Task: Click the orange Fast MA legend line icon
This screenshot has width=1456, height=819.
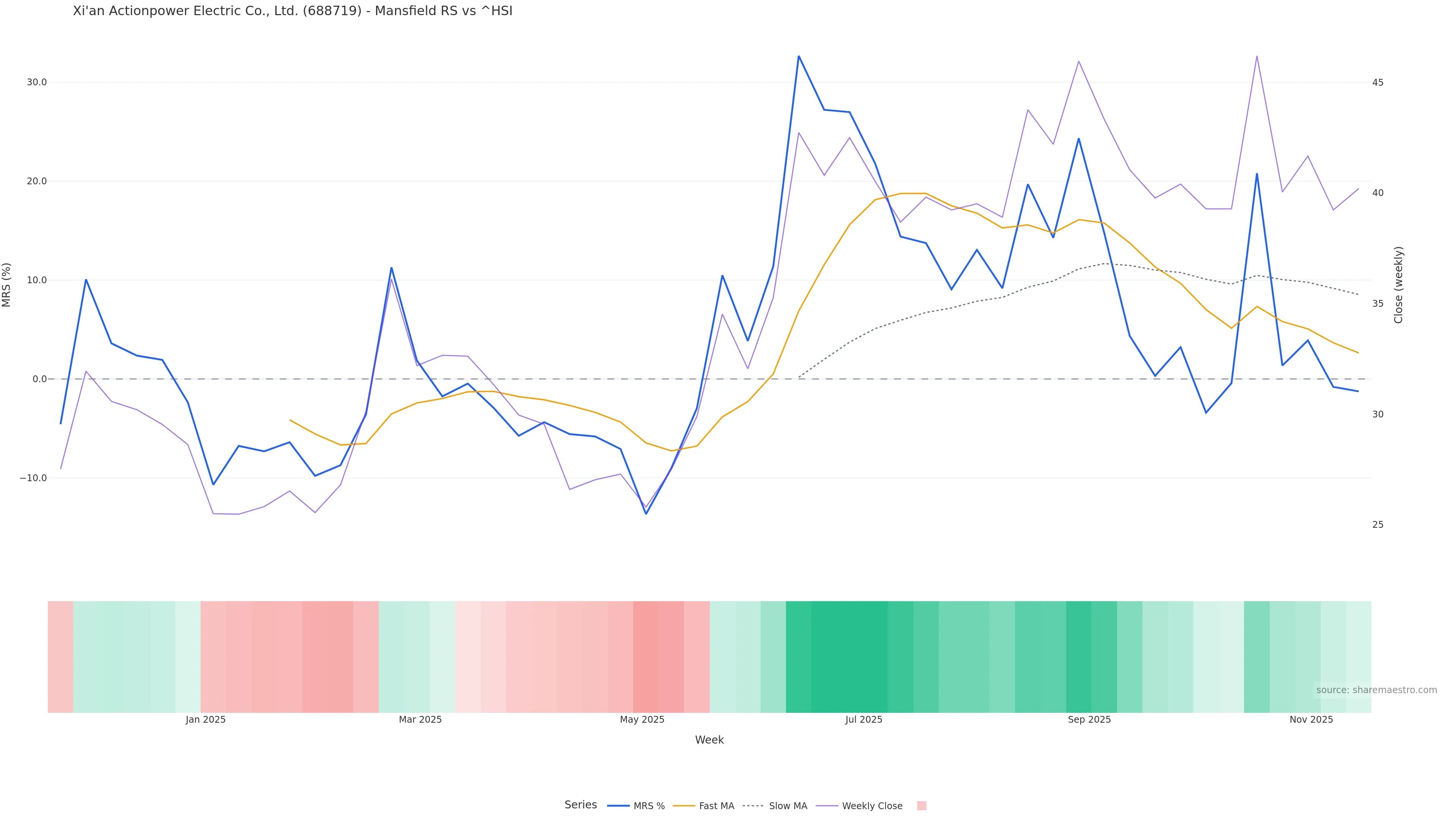Action: (x=684, y=806)
